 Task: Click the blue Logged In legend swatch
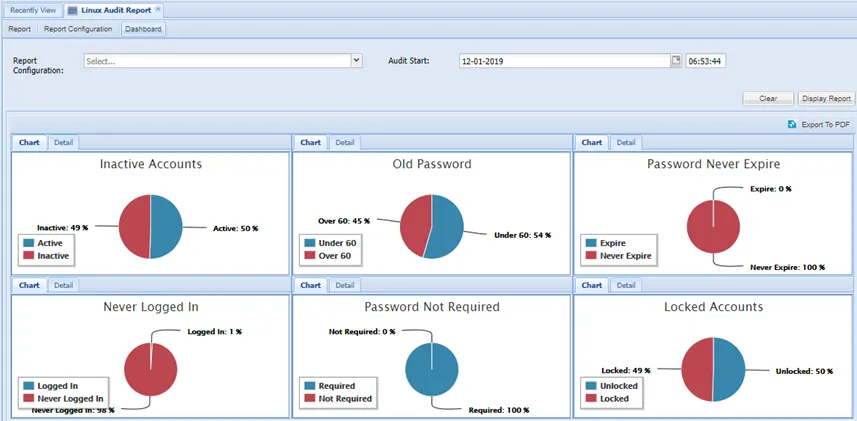pos(28,385)
